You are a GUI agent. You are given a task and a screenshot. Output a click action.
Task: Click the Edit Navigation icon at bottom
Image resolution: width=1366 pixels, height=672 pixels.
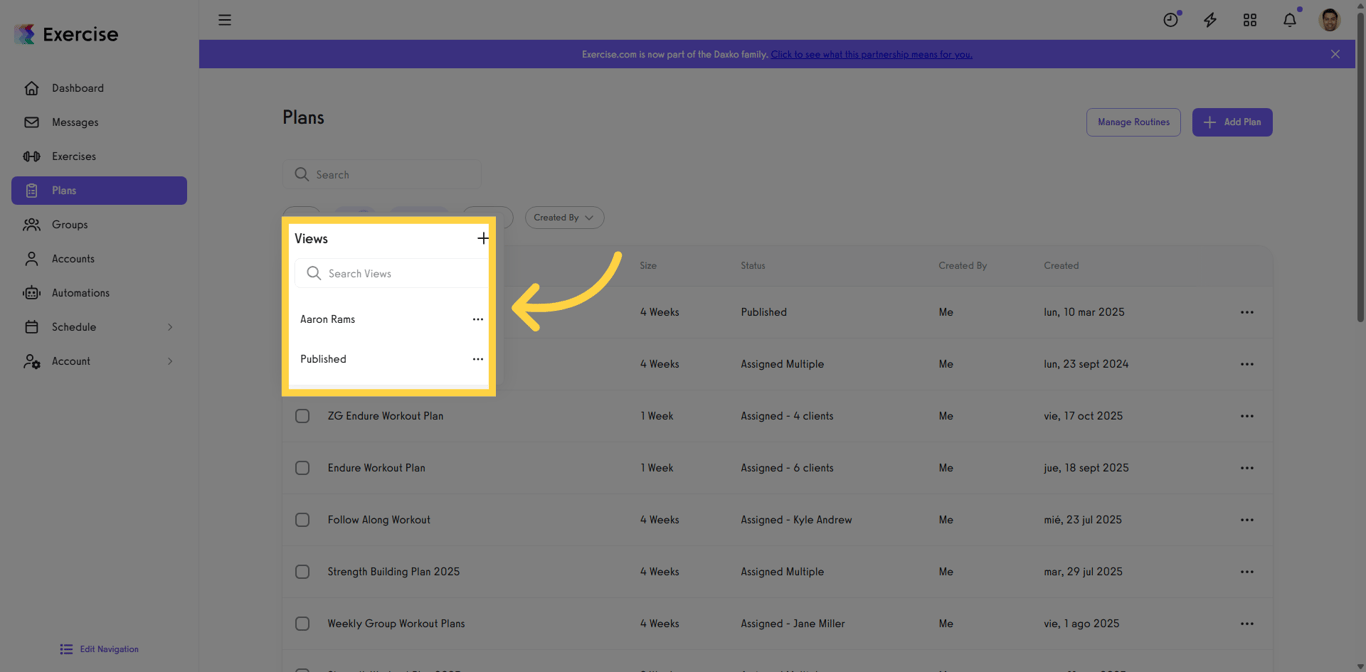[66, 648]
